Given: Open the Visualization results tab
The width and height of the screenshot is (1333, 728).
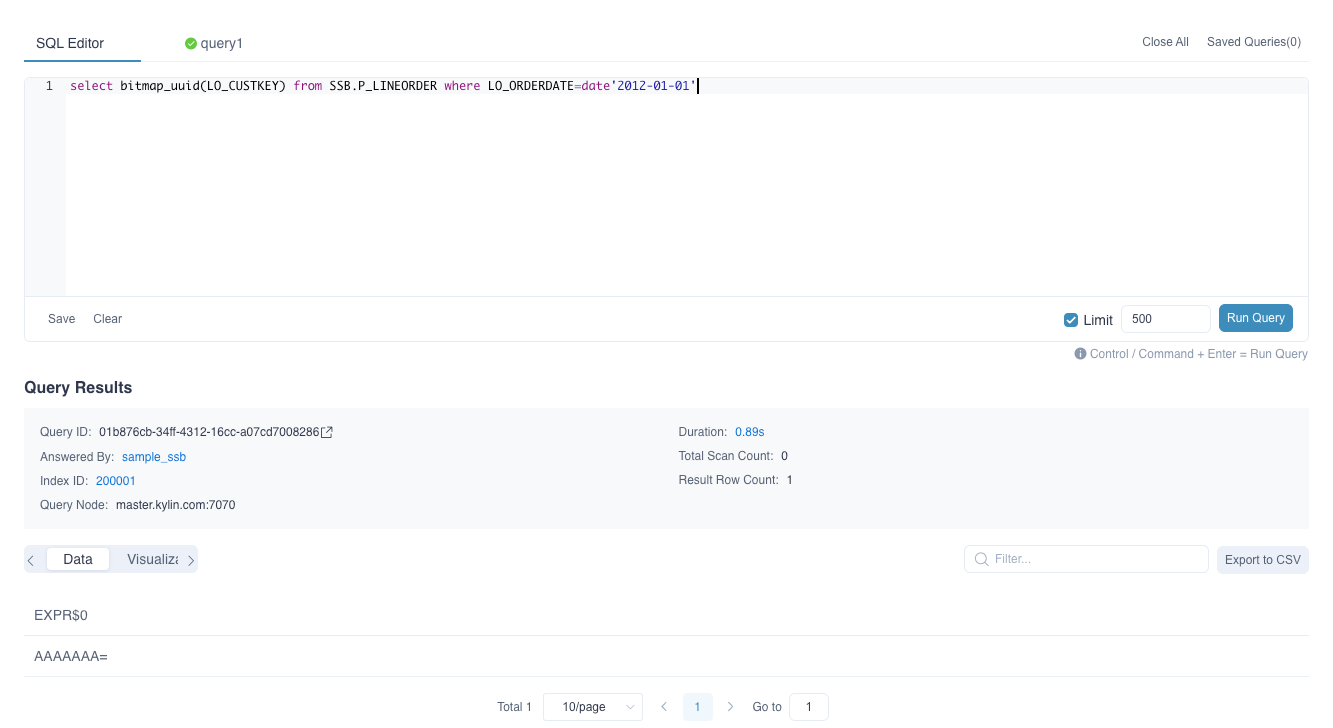Looking at the screenshot, I should (x=152, y=559).
